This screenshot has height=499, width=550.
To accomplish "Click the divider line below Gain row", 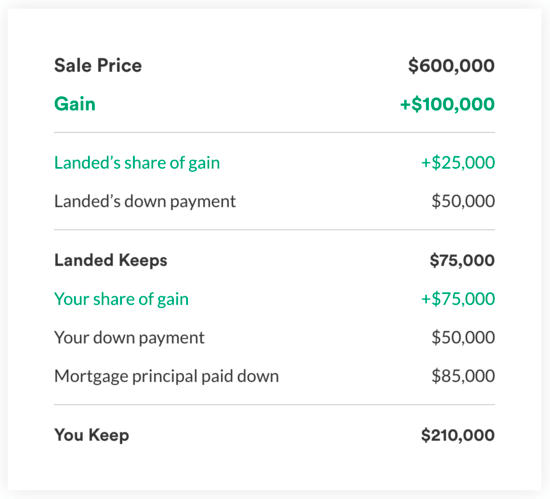I will (x=274, y=133).
